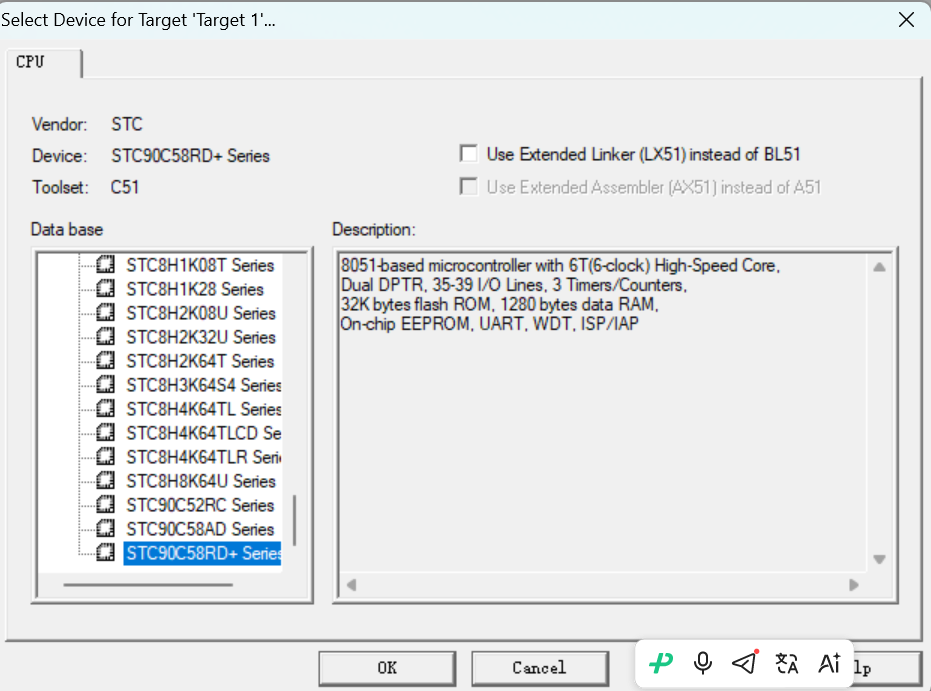Click the chip icon beside STC8H8K64U Series
The image size is (931, 691).
coord(106,481)
